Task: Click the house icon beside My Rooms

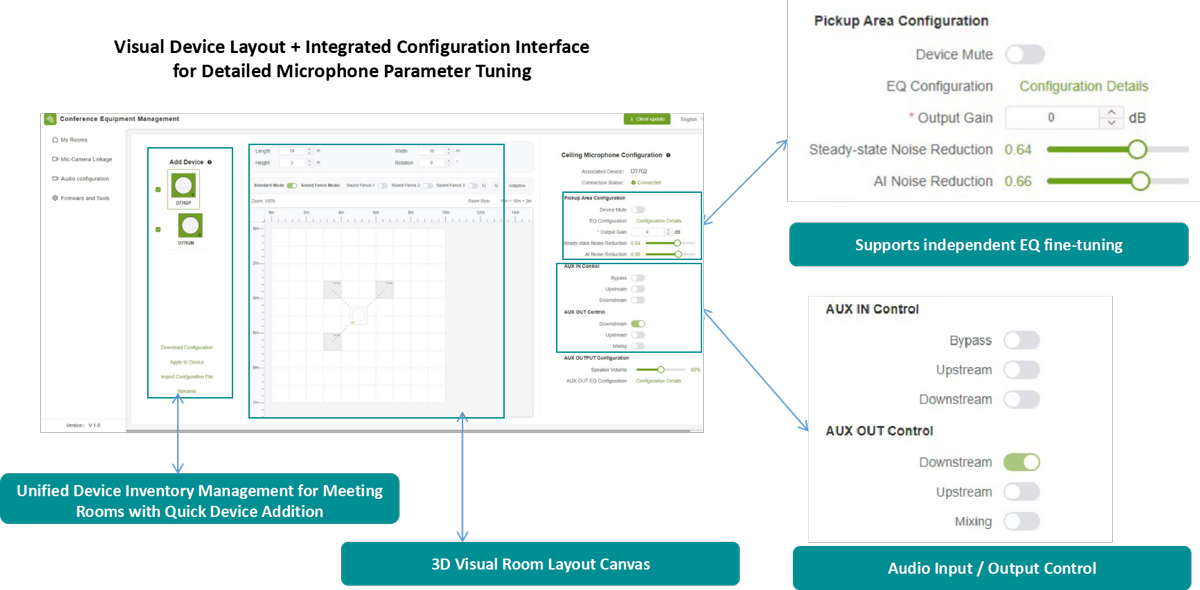Action: [x=55, y=140]
